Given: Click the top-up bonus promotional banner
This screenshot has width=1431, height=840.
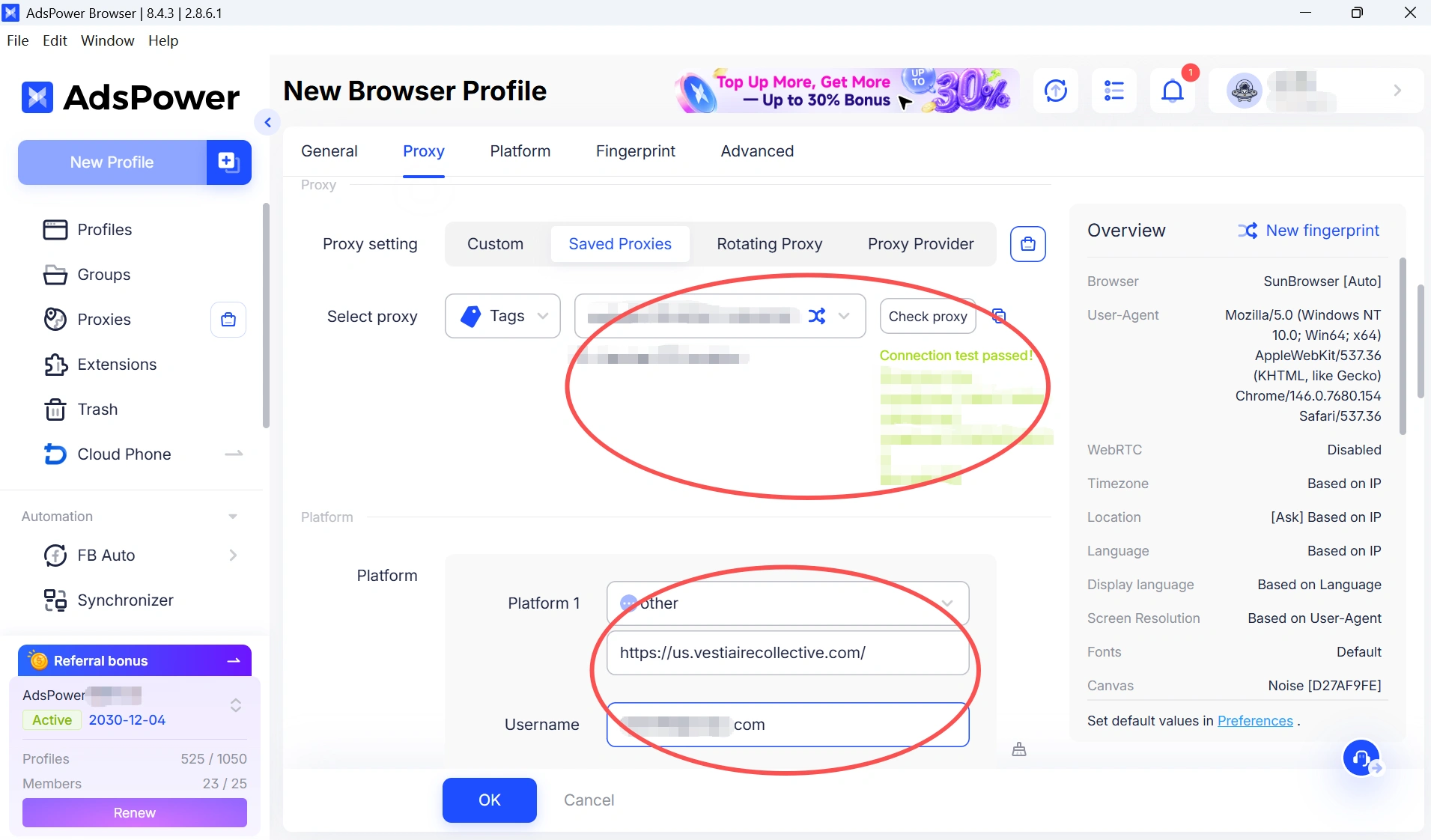Looking at the screenshot, I should (846, 91).
